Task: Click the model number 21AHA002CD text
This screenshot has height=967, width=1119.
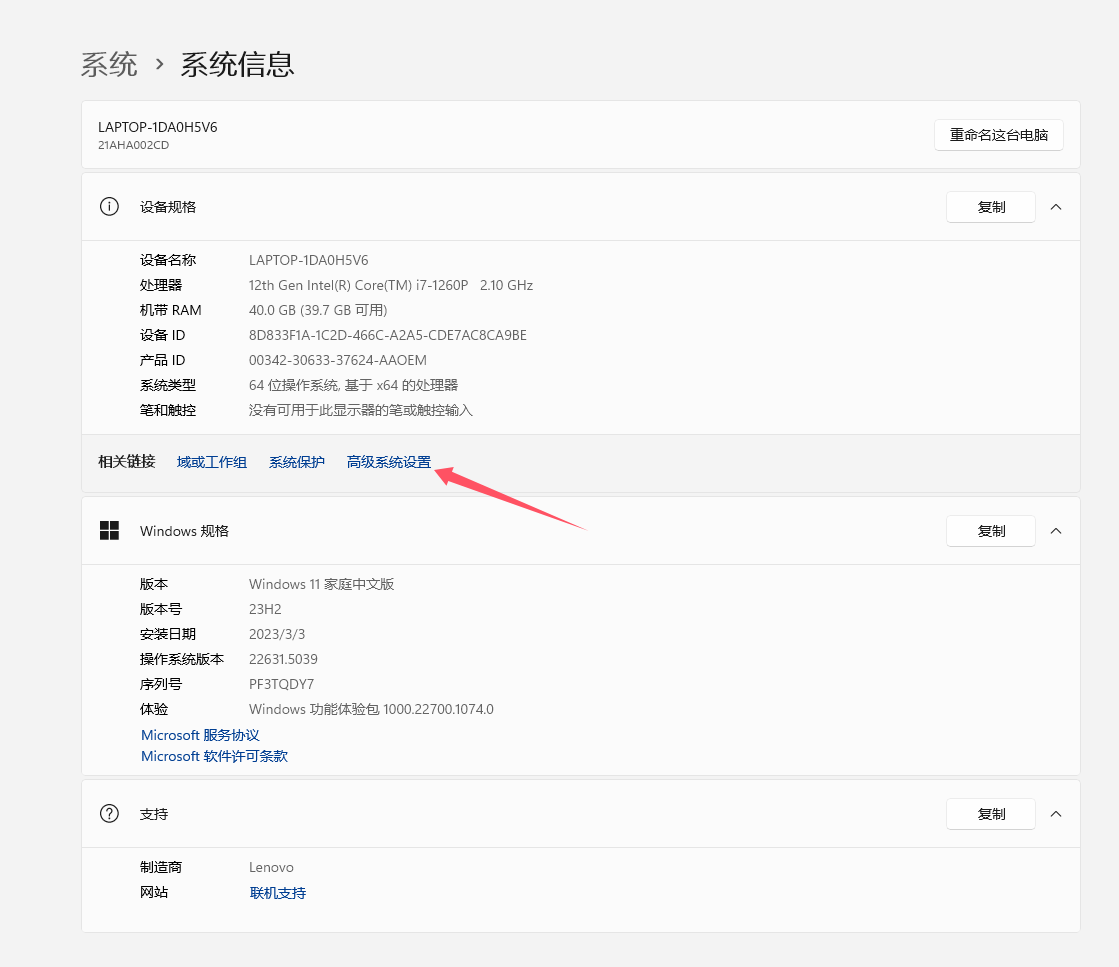Action: pyautogui.click(x=133, y=145)
